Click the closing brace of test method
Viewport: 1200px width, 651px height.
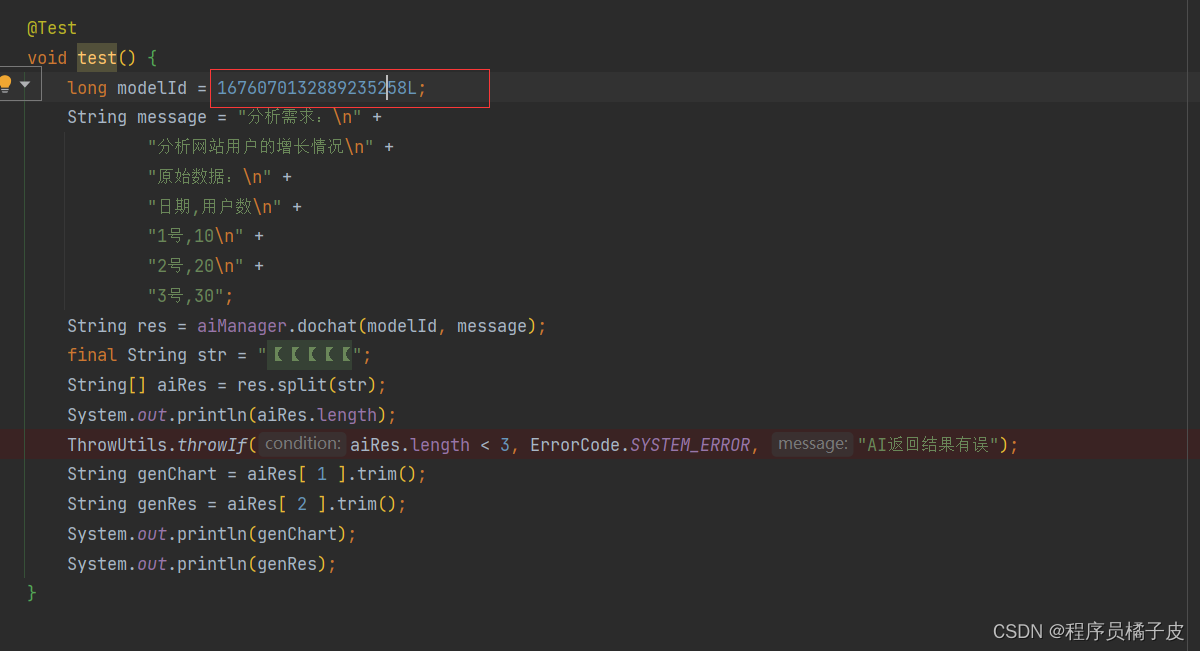point(32,593)
